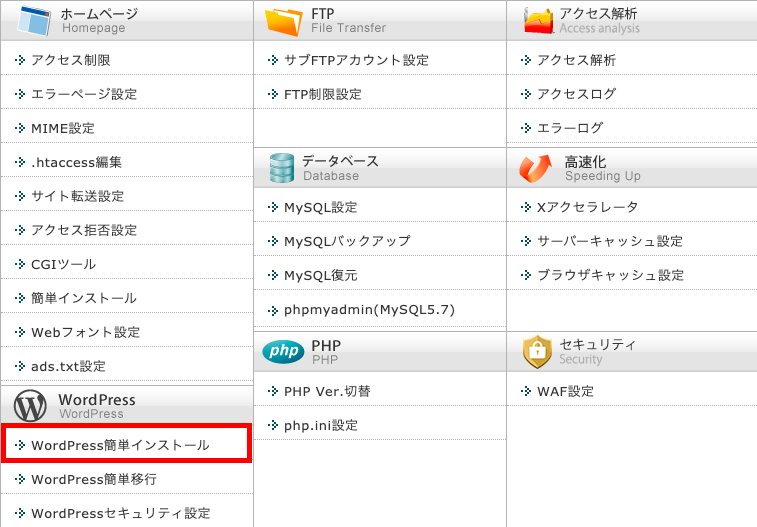Screen dimensions: 757x527
Task: Click the blue PHP logo icon
Action: click(x=283, y=351)
